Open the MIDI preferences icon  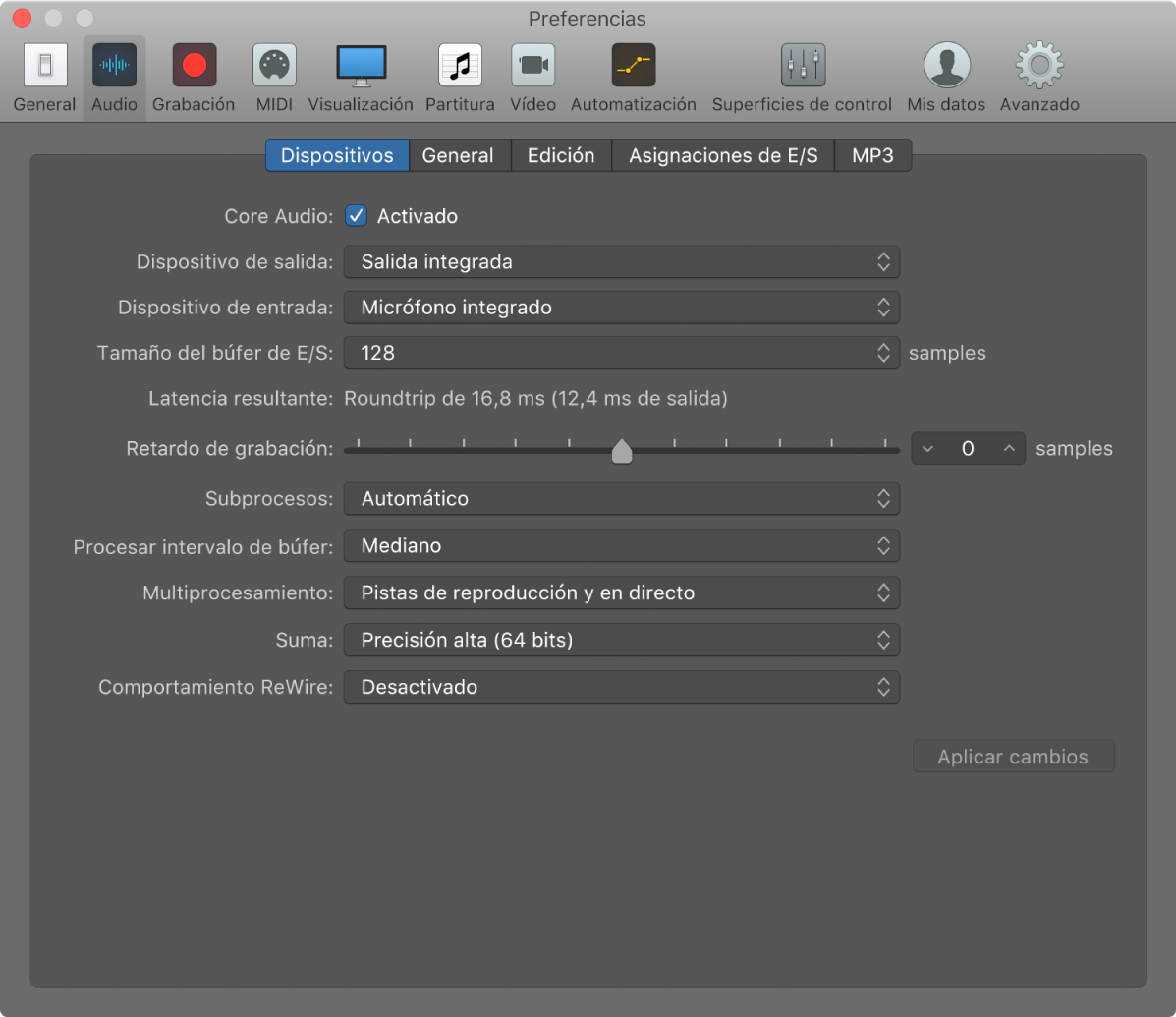point(274,66)
